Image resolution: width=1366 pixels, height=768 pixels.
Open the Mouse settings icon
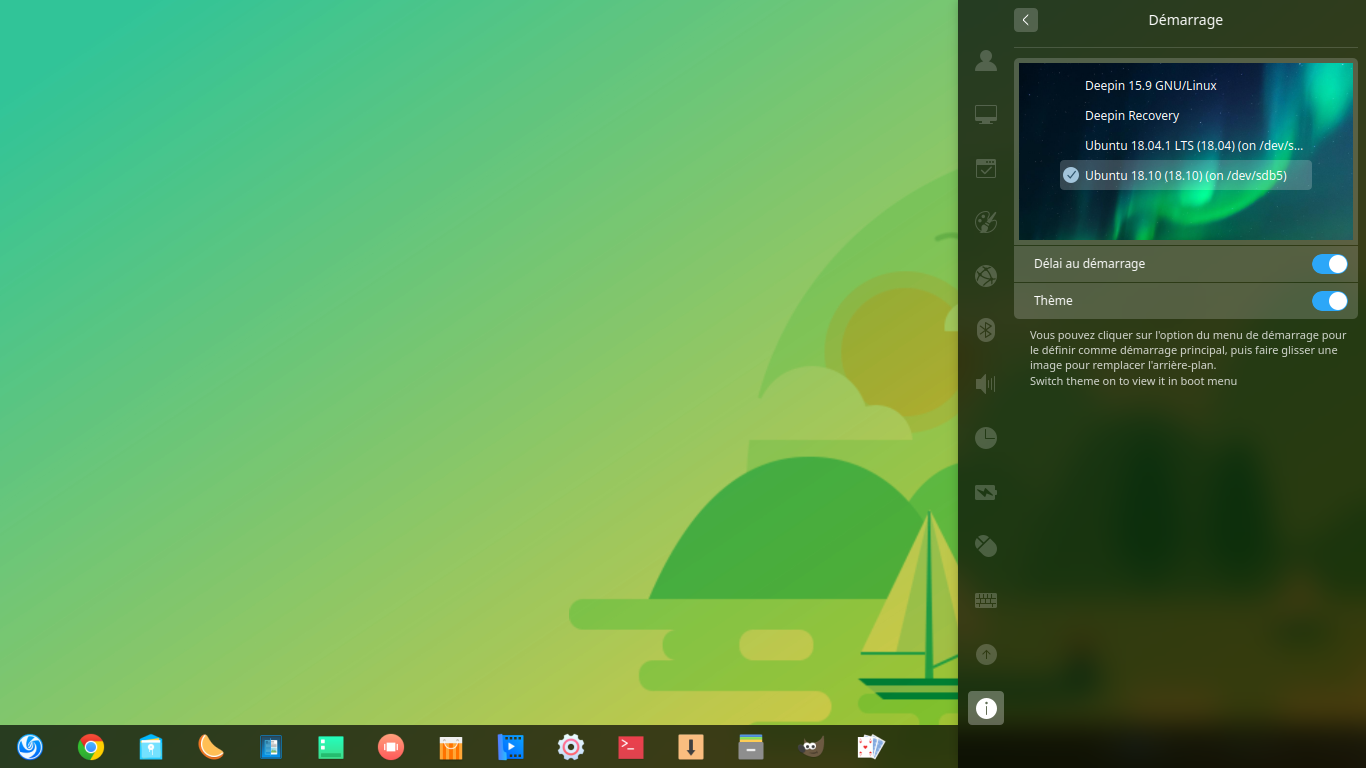pos(986,546)
